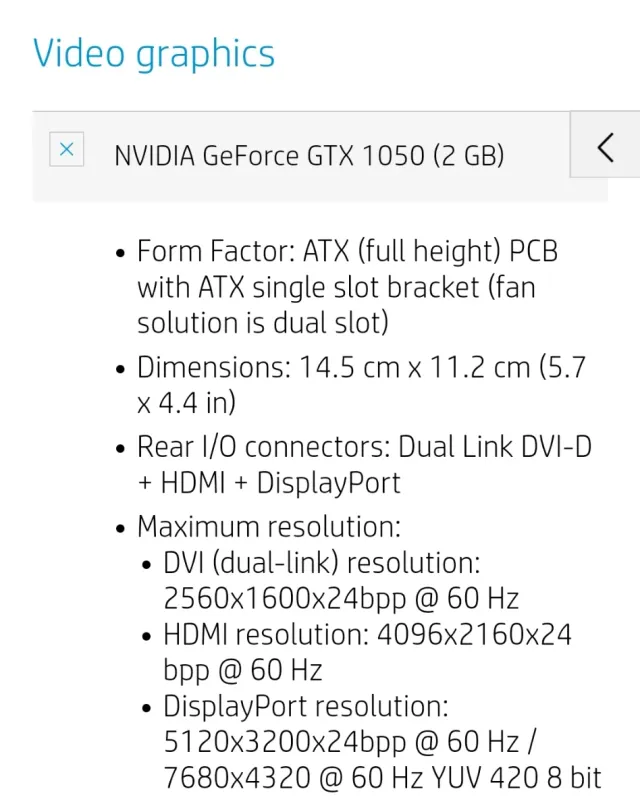Collapse panel with the left chevron arrow
This screenshot has height=810, width=640.
point(605,147)
